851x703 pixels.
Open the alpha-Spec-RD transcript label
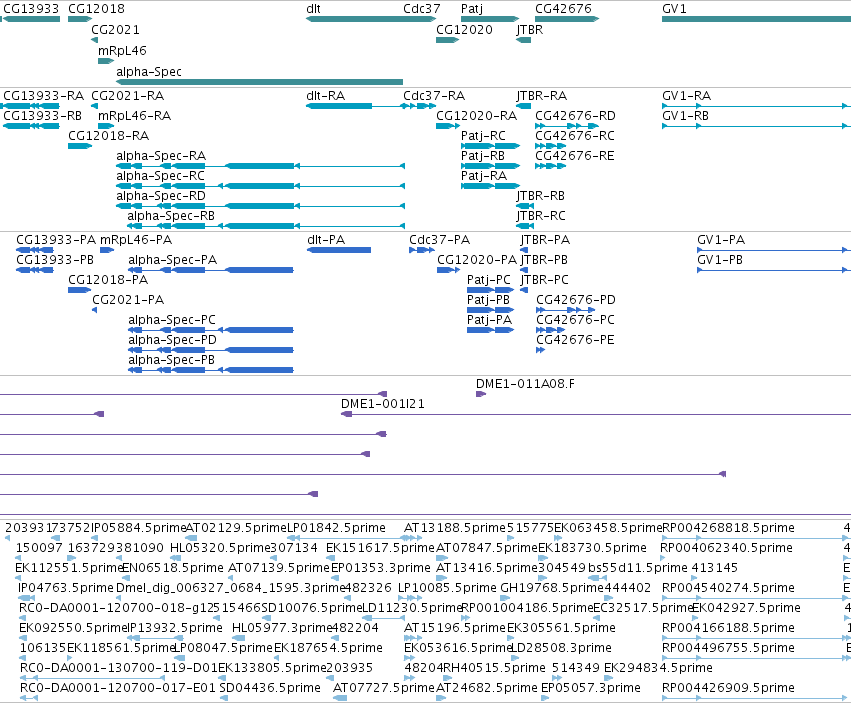[161, 196]
